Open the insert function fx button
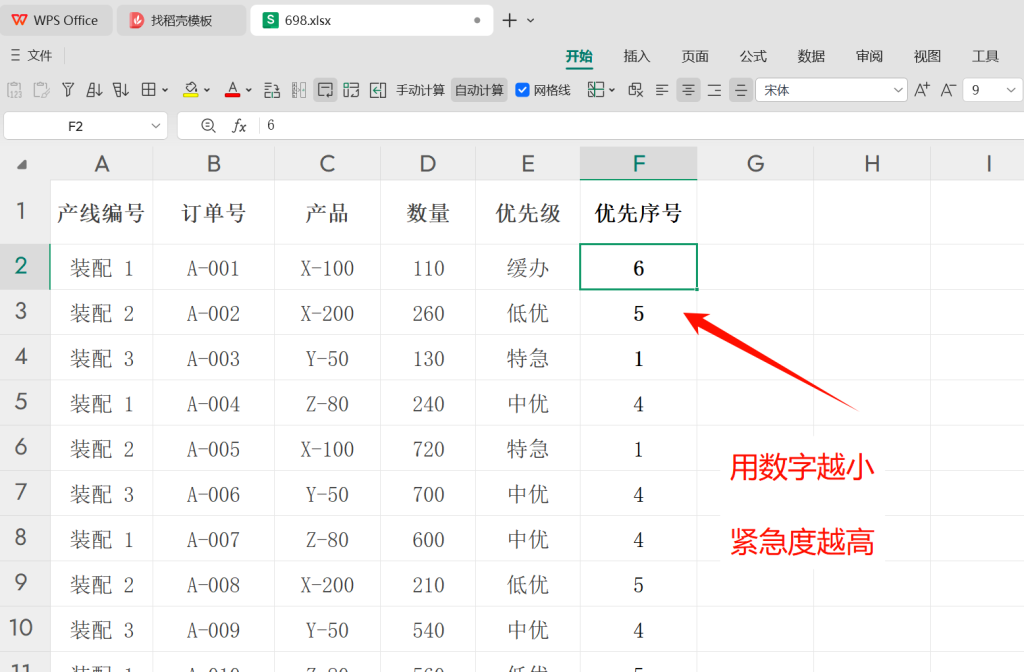Viewport: 1024px width, 672px height. click(x=239, y=125)
